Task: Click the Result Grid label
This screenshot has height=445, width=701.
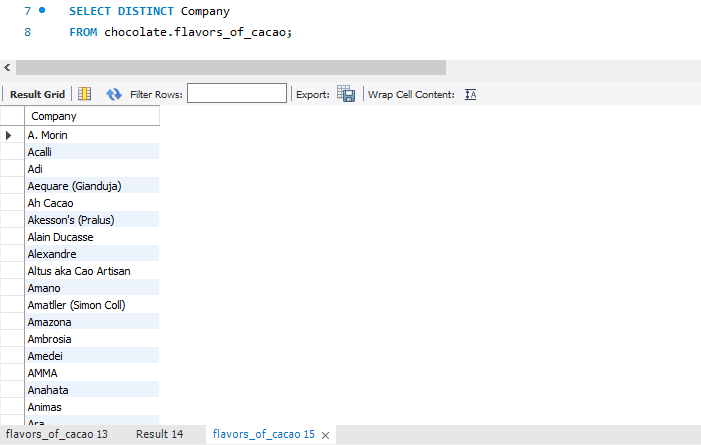Action: point(37,94)
